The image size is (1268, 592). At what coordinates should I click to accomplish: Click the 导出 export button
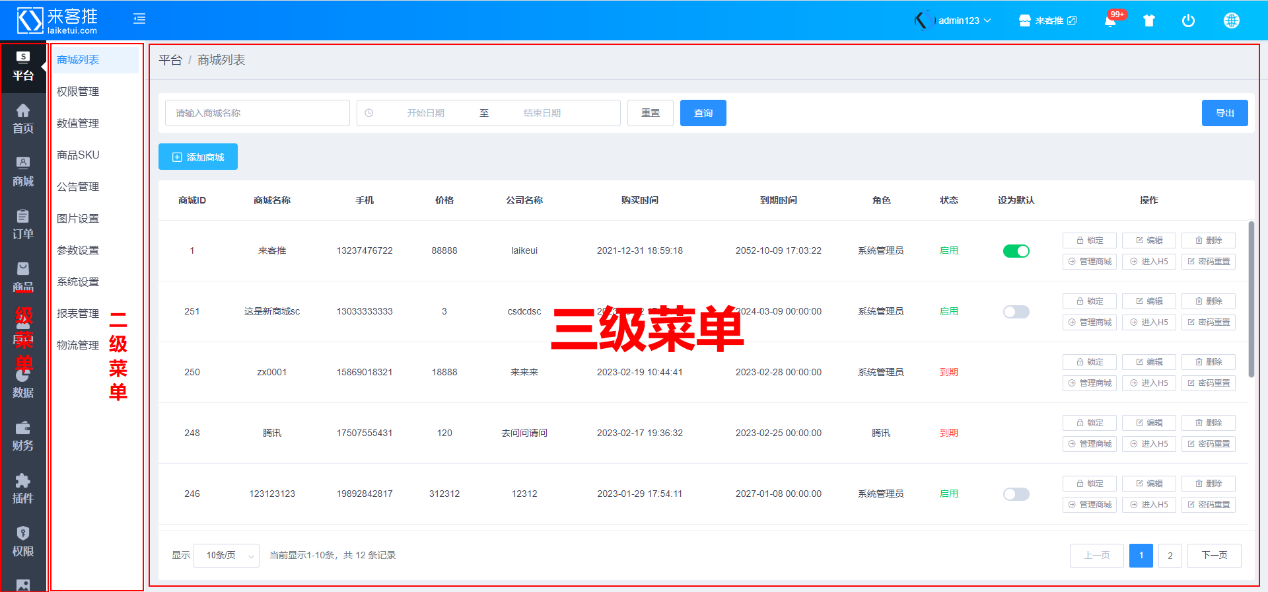coord(1225,113)
